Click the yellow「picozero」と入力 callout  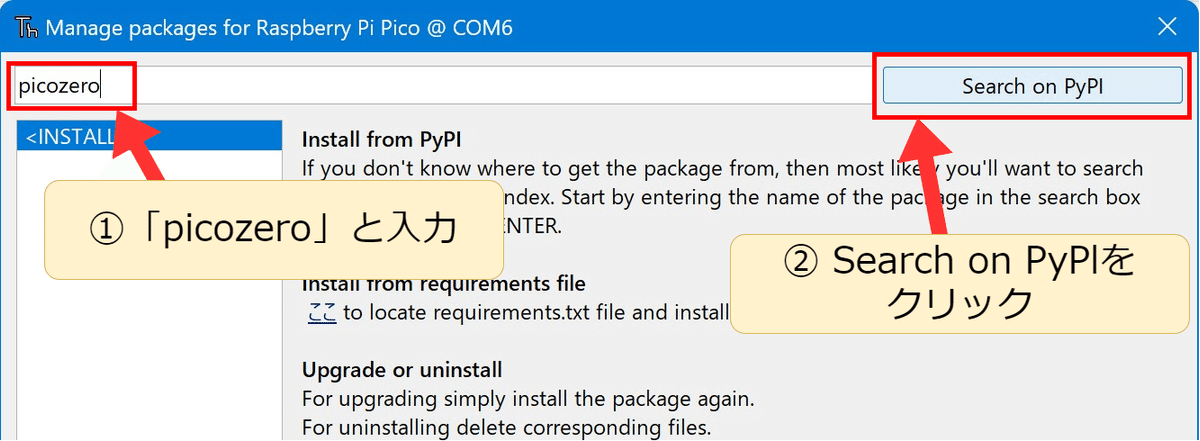tap(272, 230)
